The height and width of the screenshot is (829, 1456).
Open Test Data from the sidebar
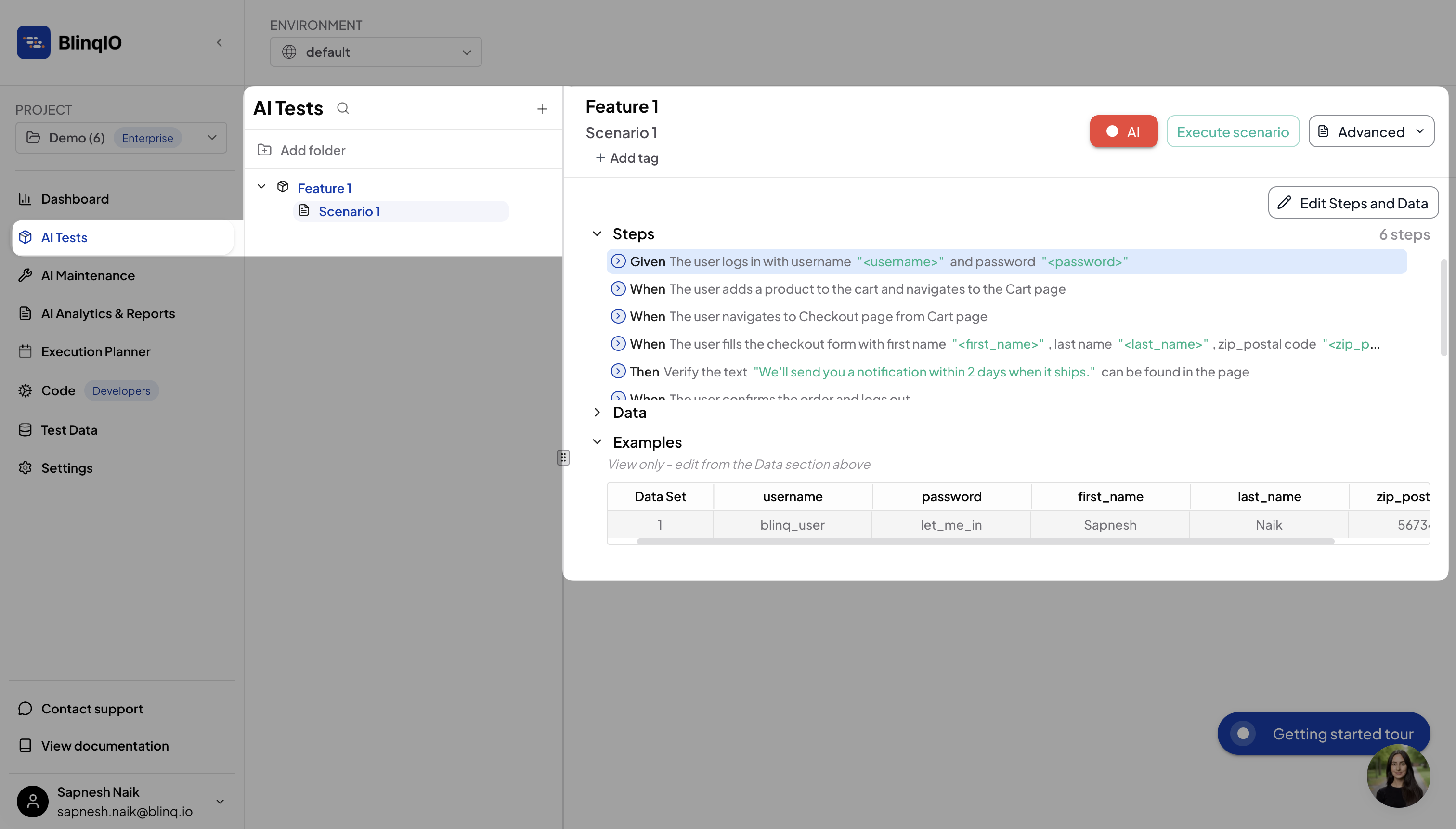click(69, 430)
